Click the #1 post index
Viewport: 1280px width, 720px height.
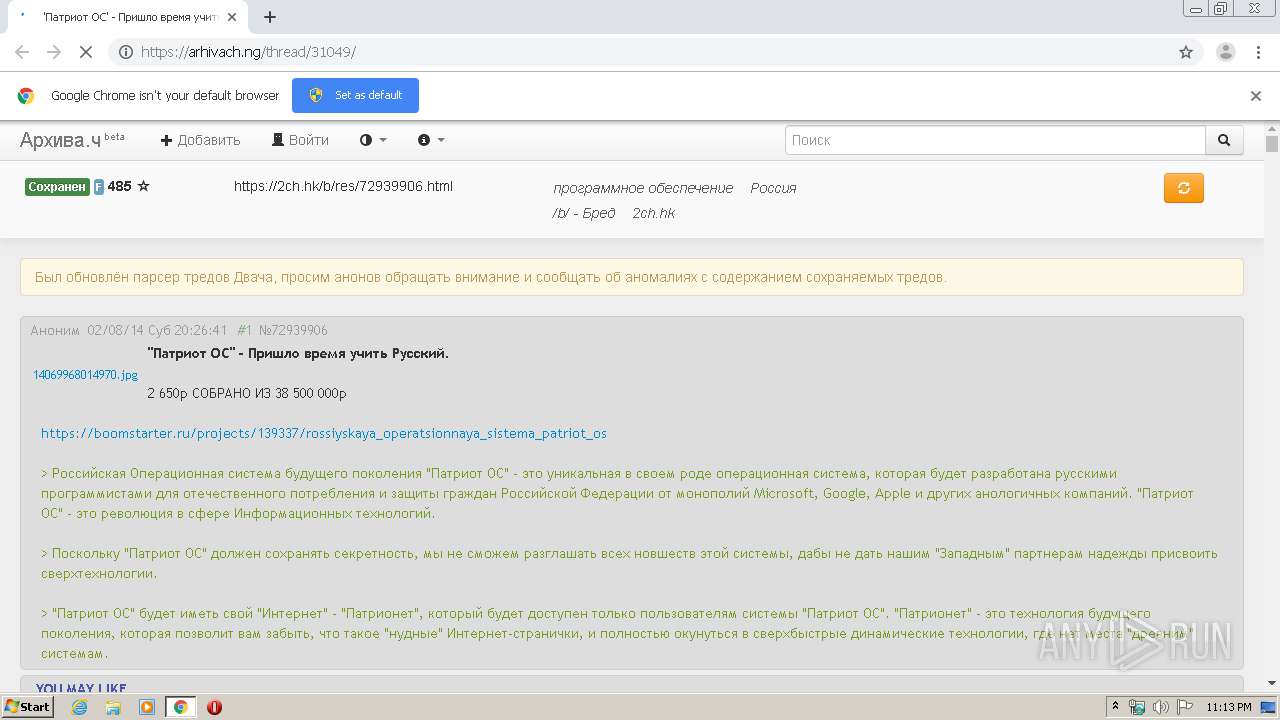245,330
